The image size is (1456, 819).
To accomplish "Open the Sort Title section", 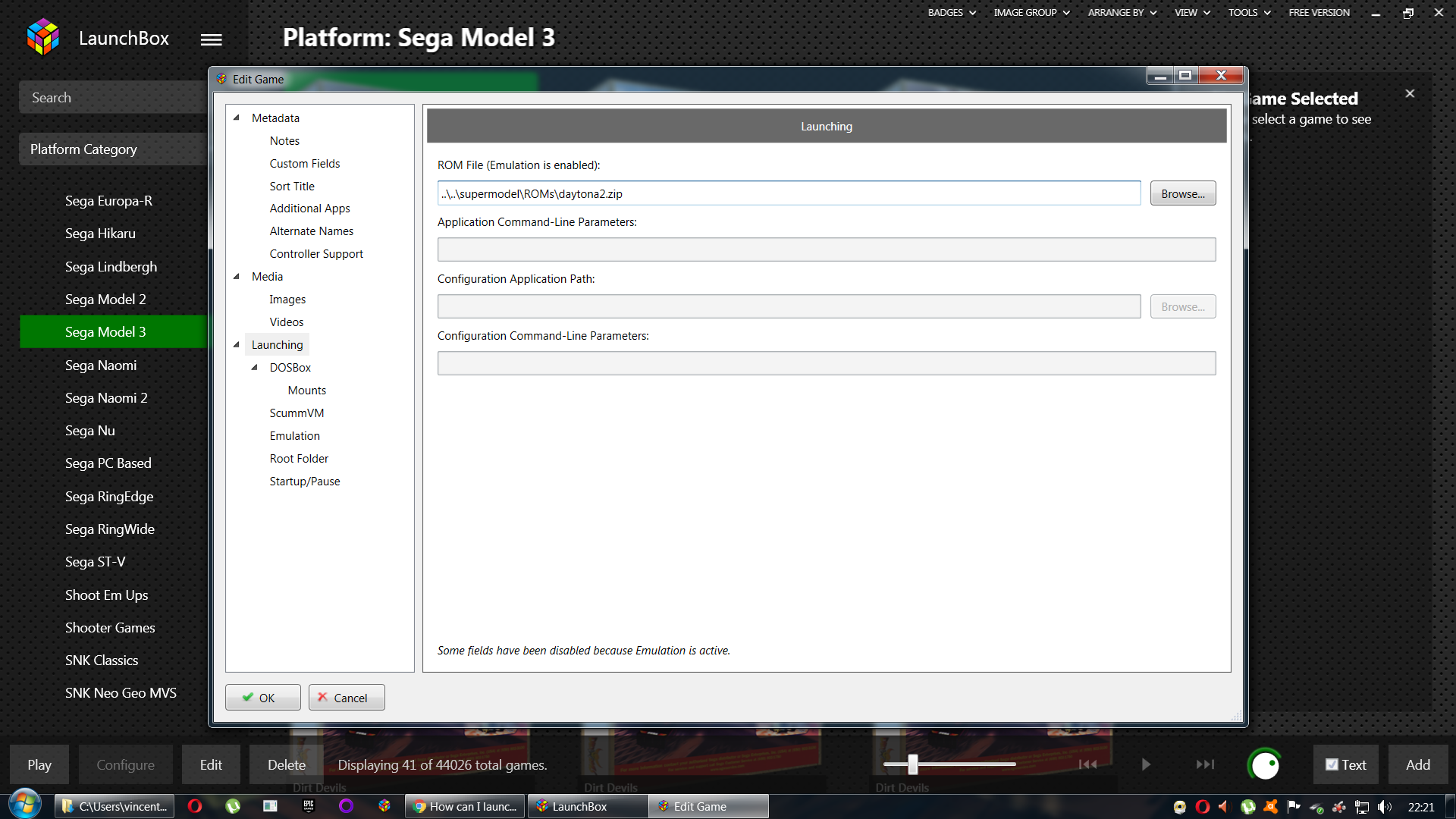I will tap(292, 186).
